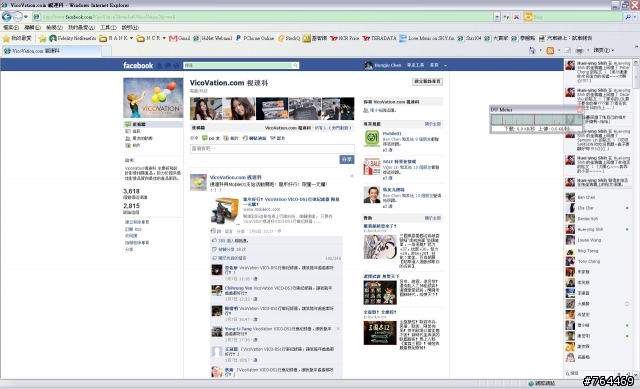This screenshot has height=389, width=640.
Task: Open chat with Louise Wang
Action: click(596, 240)
